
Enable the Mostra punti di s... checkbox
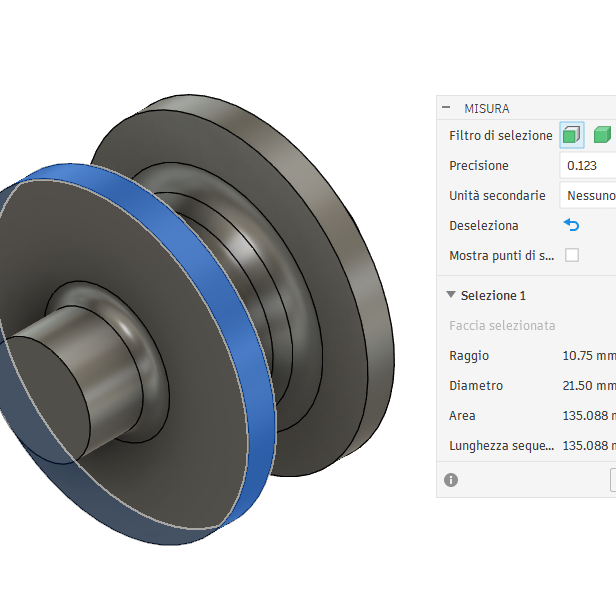pos(572,255)
